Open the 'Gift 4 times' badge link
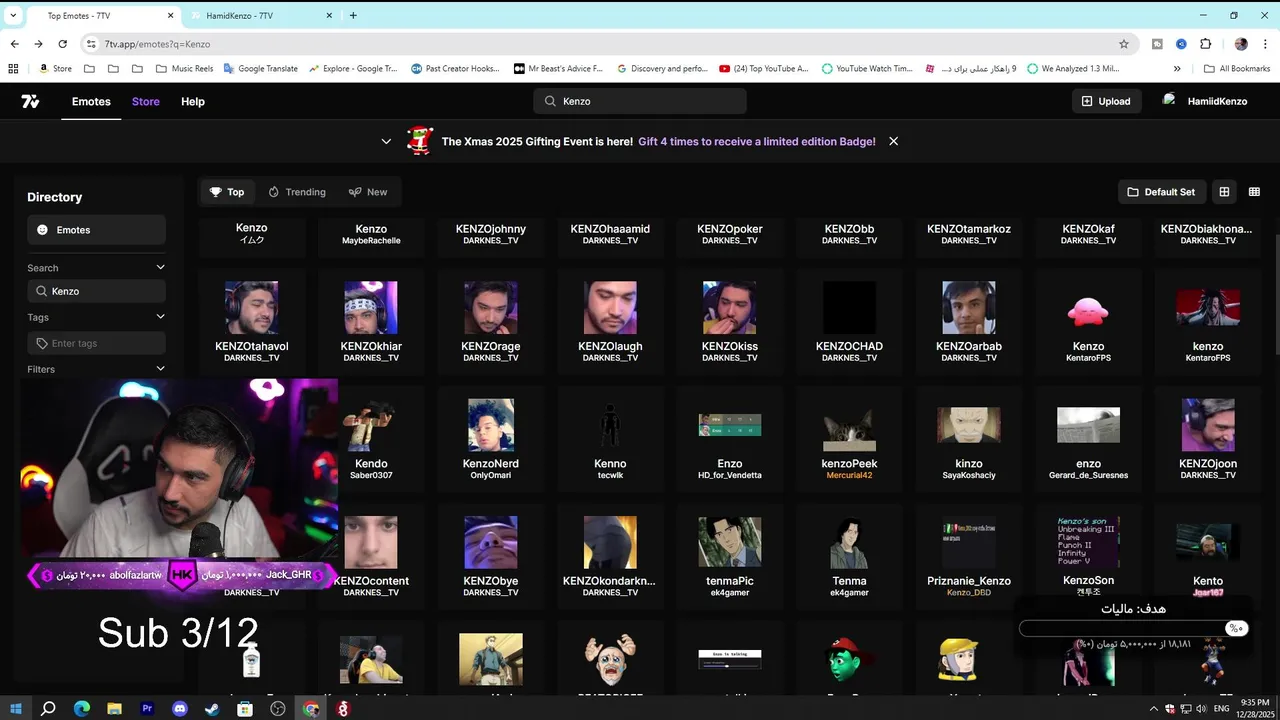The height and width of the screenshot is (720, 1280). click(x=757, y=141)
